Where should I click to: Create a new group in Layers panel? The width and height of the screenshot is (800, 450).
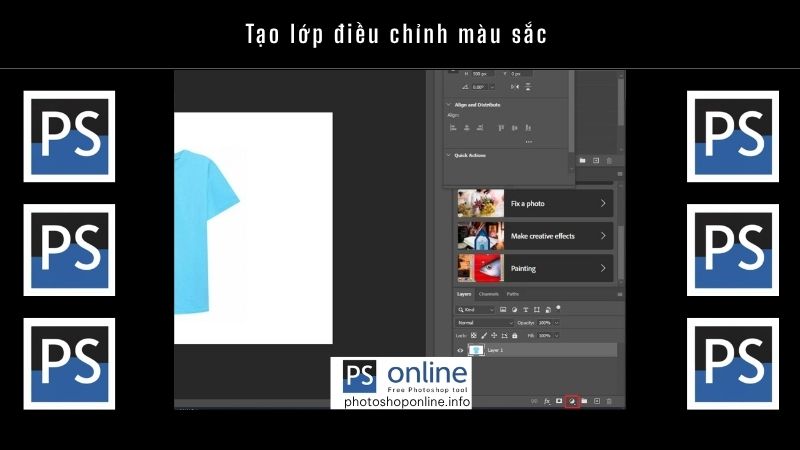click(584, 402)
